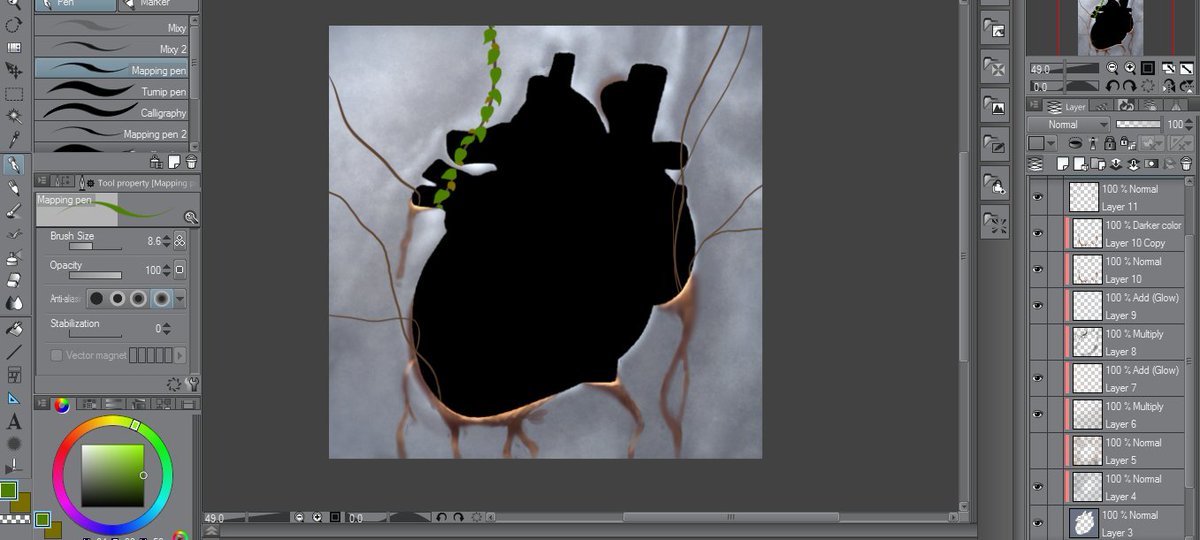The height and width of the screenshot is (540, 1200).
Task: Click the main green color swatch
Action: 8,490
